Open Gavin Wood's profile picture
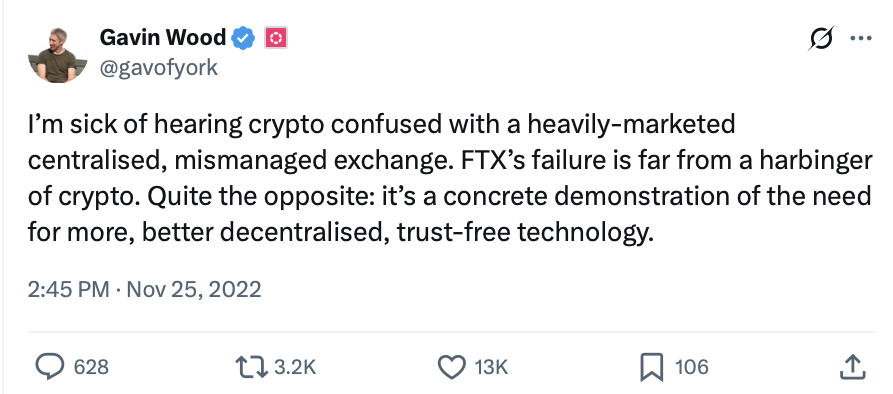The width and height of the screenshot is (893, 394). click(x=58, y=55)
